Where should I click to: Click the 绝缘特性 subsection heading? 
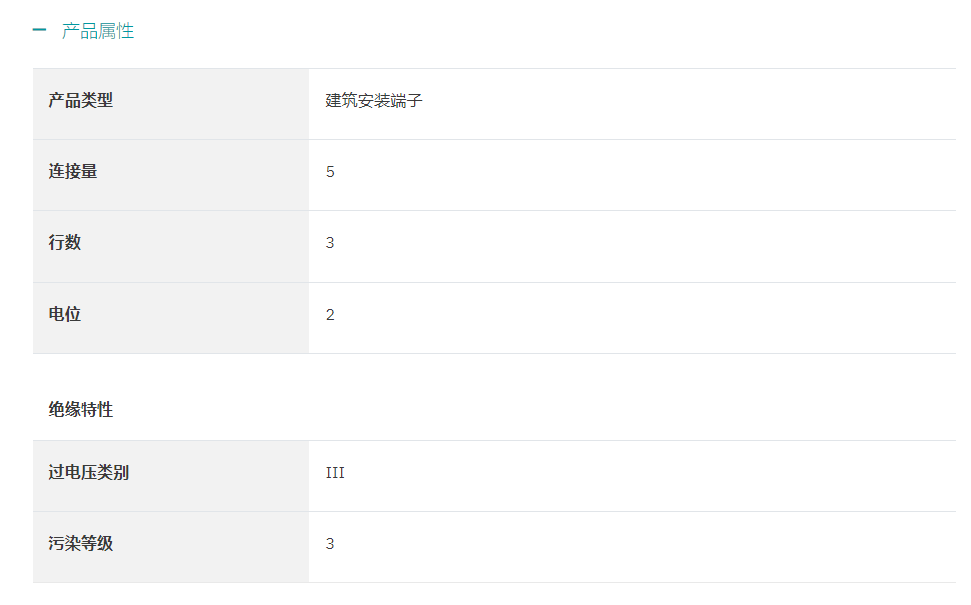81,409
